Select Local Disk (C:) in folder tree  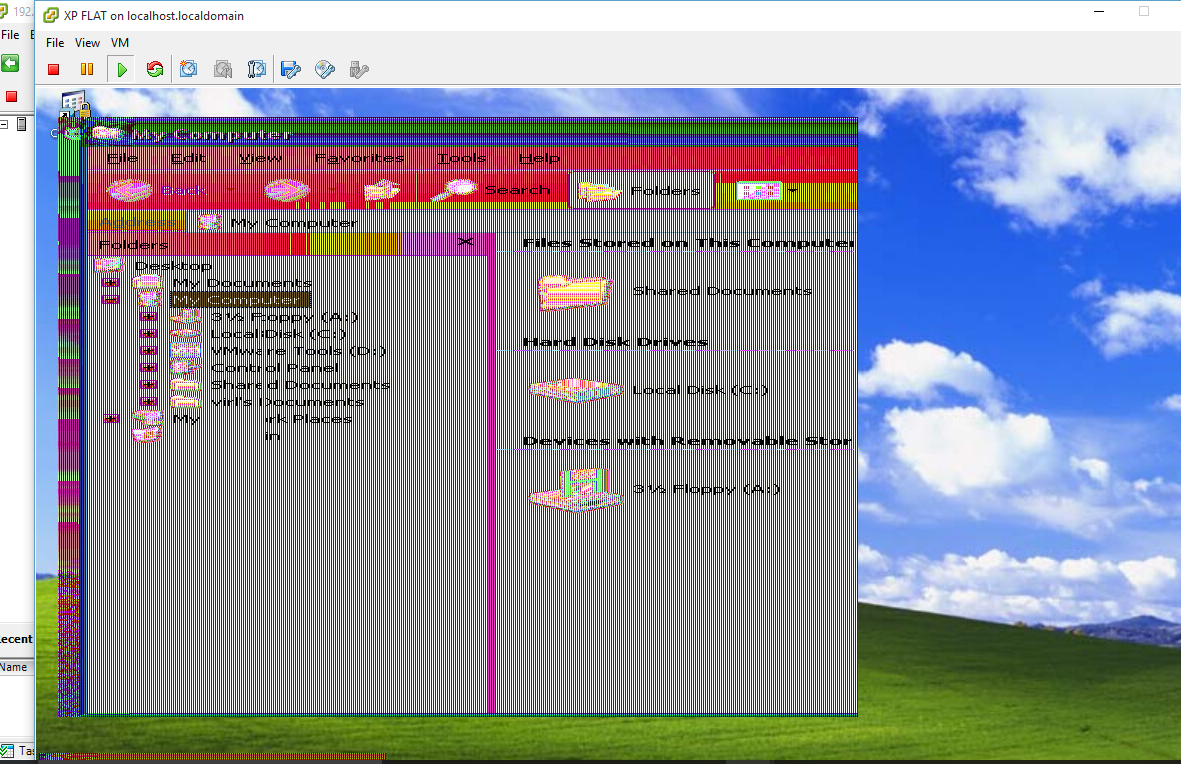click(278, 334)
